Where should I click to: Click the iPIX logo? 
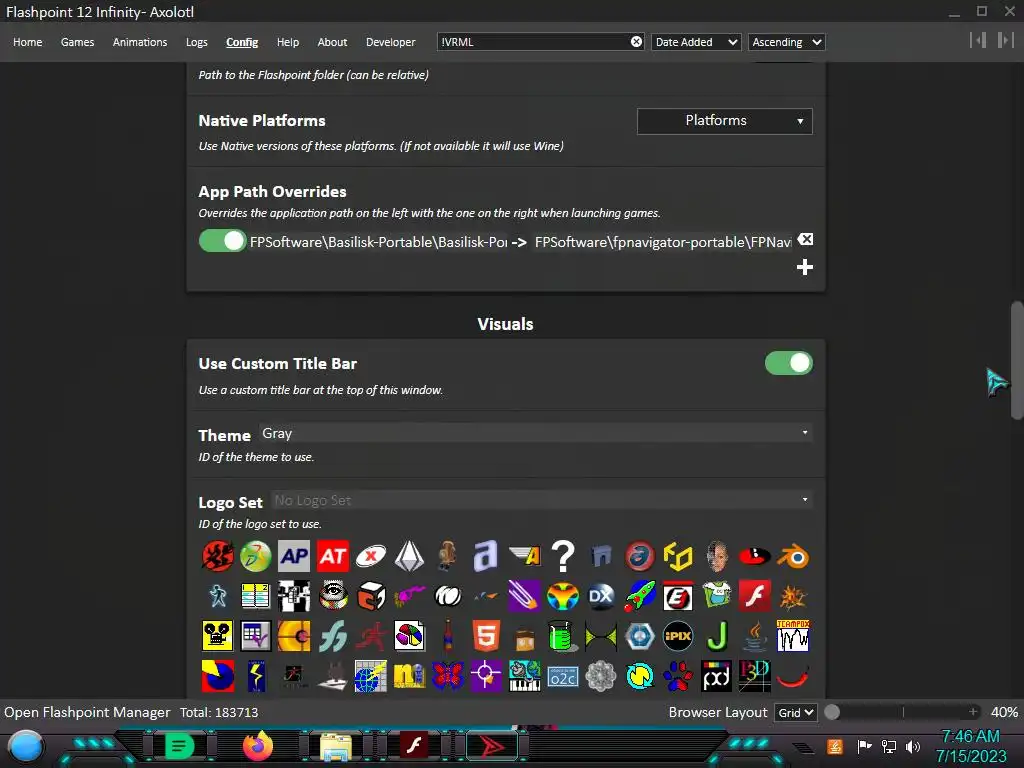click(x=678, y=635)
